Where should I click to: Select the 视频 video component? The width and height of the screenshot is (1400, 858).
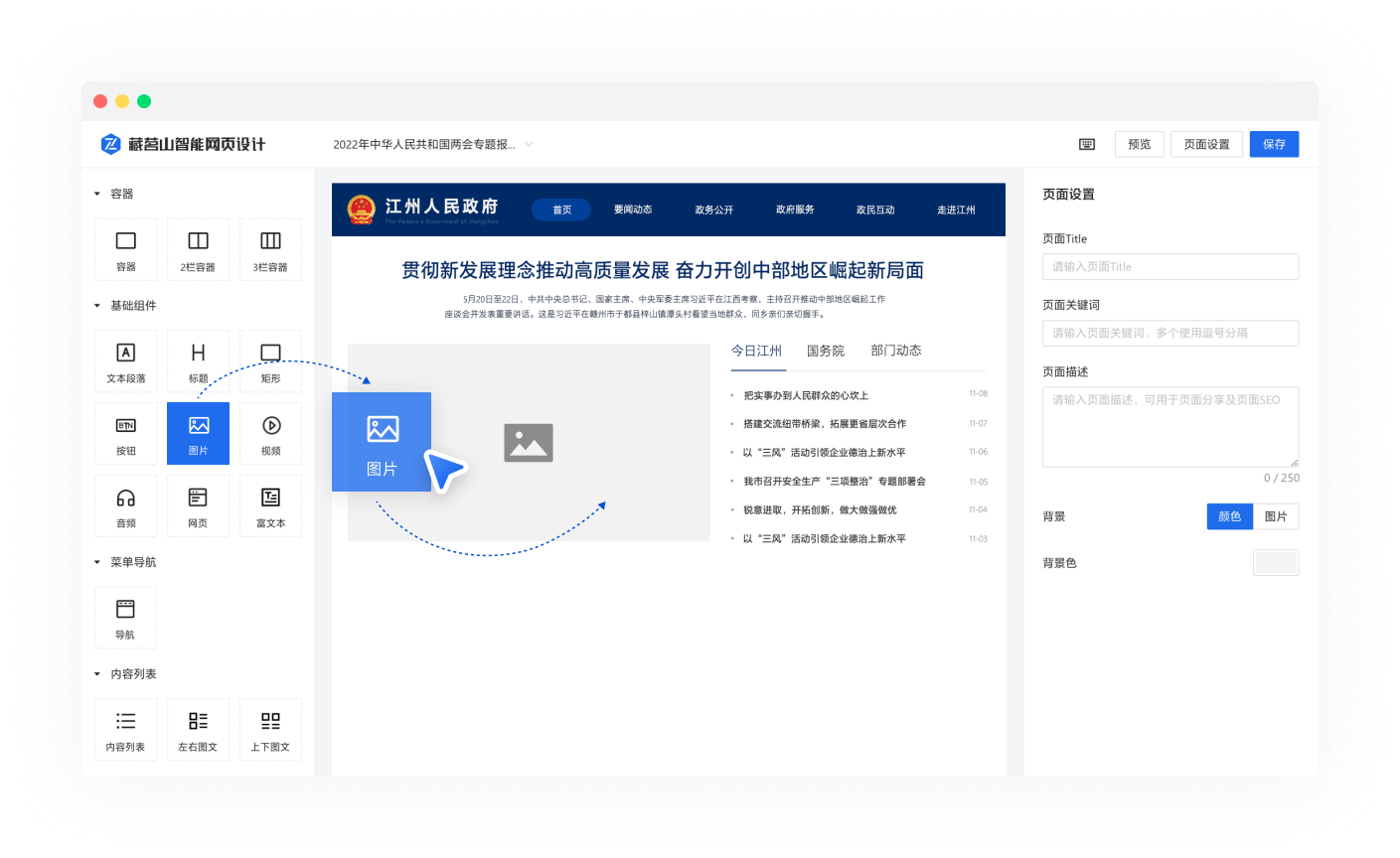[x=270, y=433]
